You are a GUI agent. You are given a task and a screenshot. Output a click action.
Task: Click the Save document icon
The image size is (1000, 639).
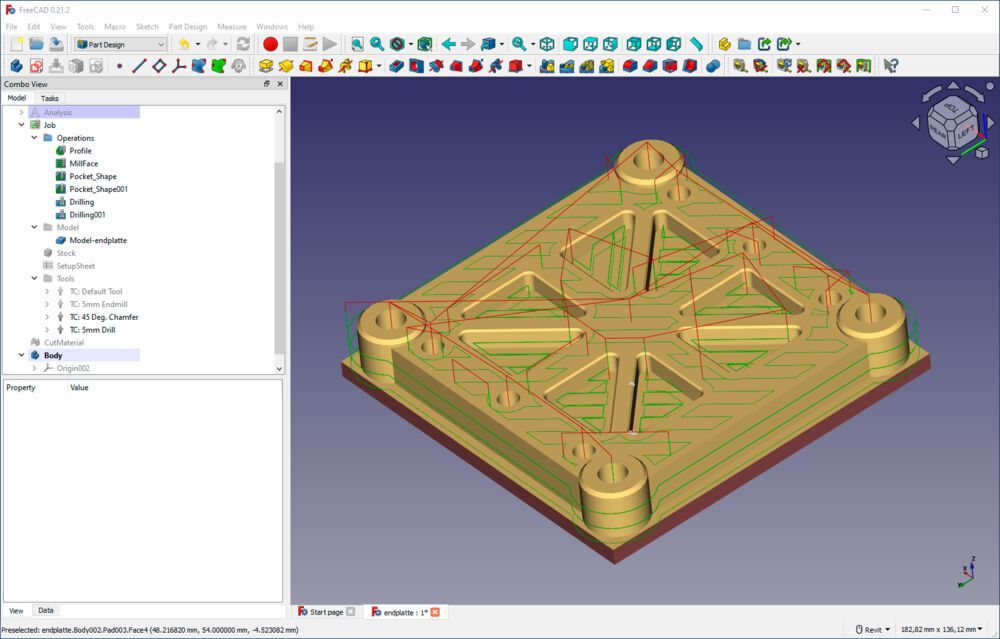pos(57,44)
